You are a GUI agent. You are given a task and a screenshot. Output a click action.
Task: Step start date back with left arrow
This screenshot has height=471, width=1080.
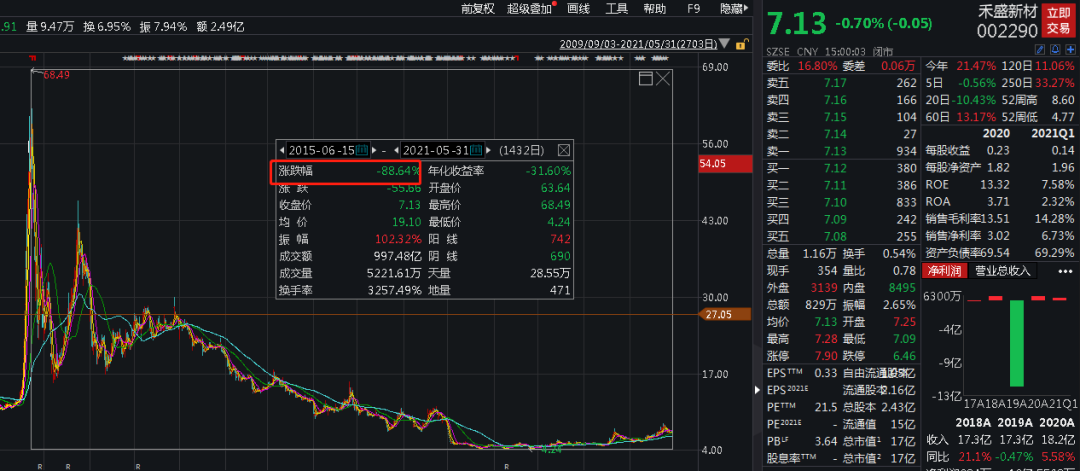(282, 150)
